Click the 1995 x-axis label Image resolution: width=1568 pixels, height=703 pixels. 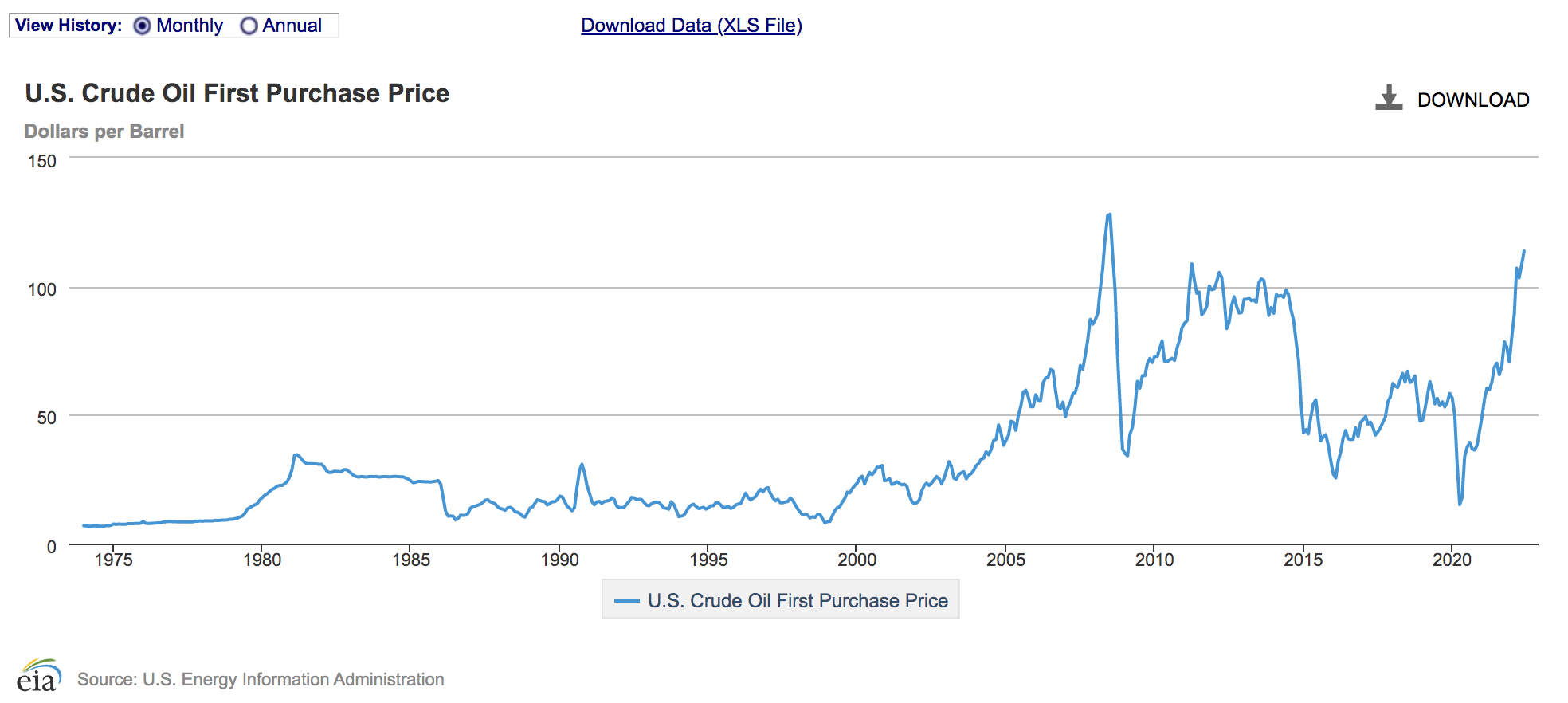(x=708, y=560)
